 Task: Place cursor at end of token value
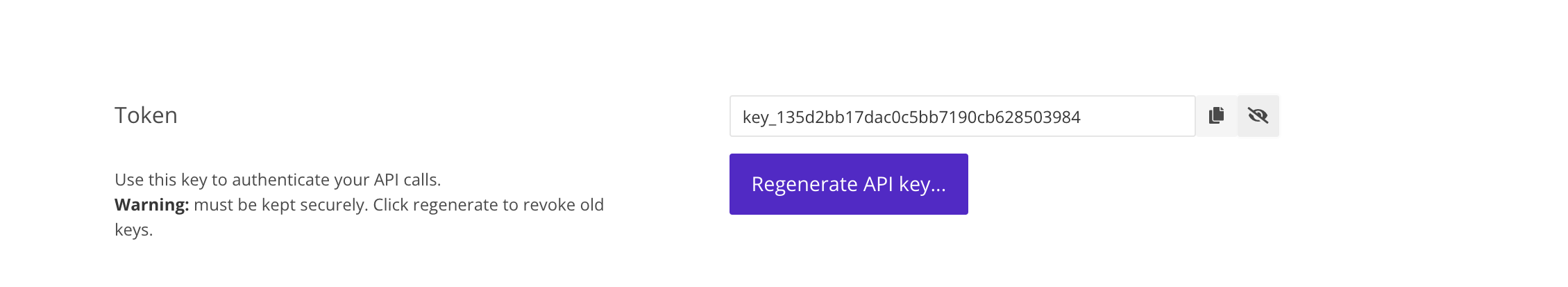pos(1081,117)
